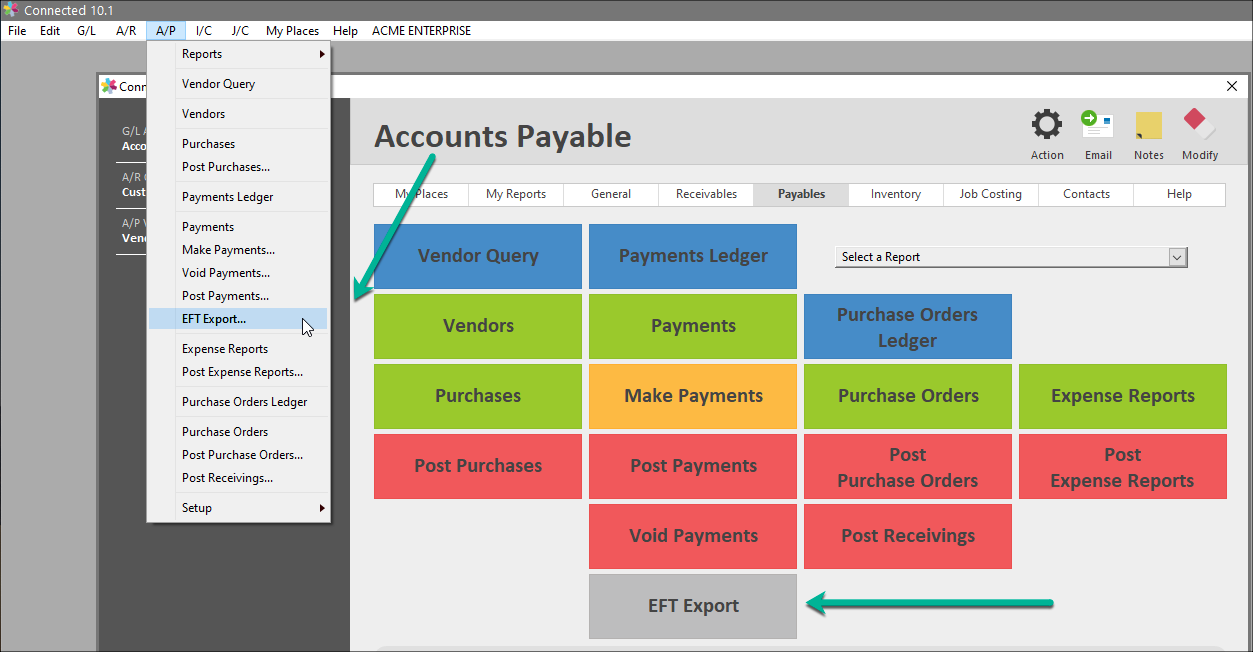Image resolution: width=1253 pixels, height=652 pixels.
Task: Click the ACME ENTERPRISE label in the menu bar
Action: coord(421,31)
